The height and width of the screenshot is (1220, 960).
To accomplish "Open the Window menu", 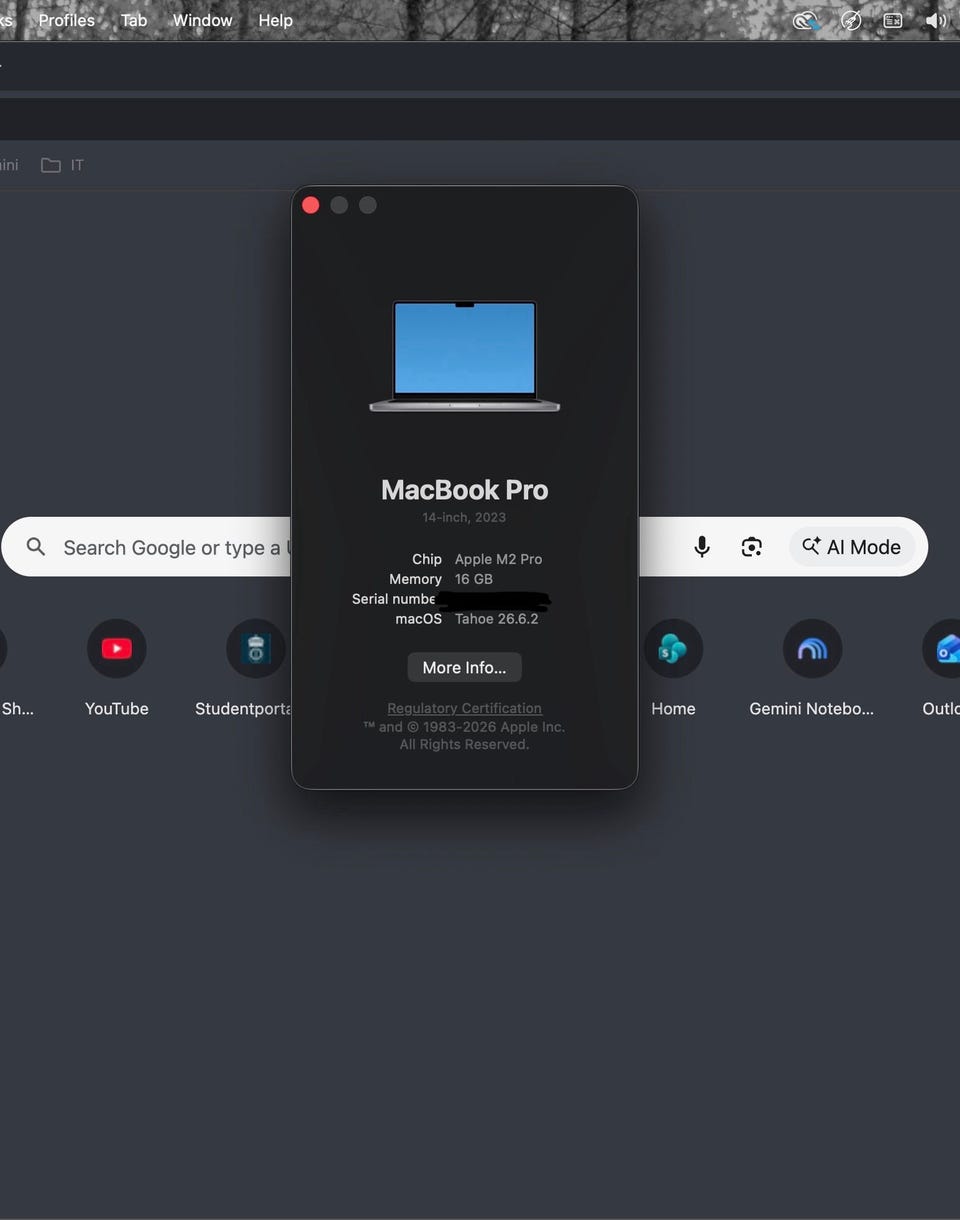I will click(203, 20).
